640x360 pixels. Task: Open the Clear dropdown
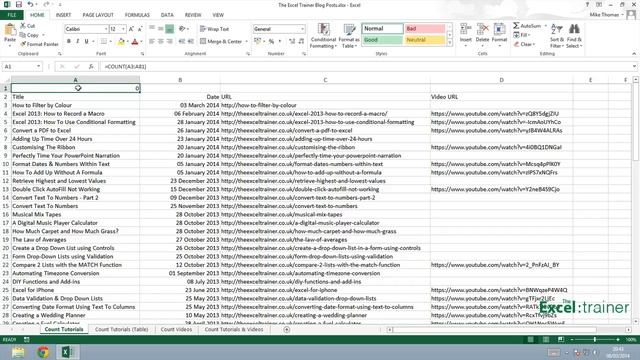coord(524,44)
